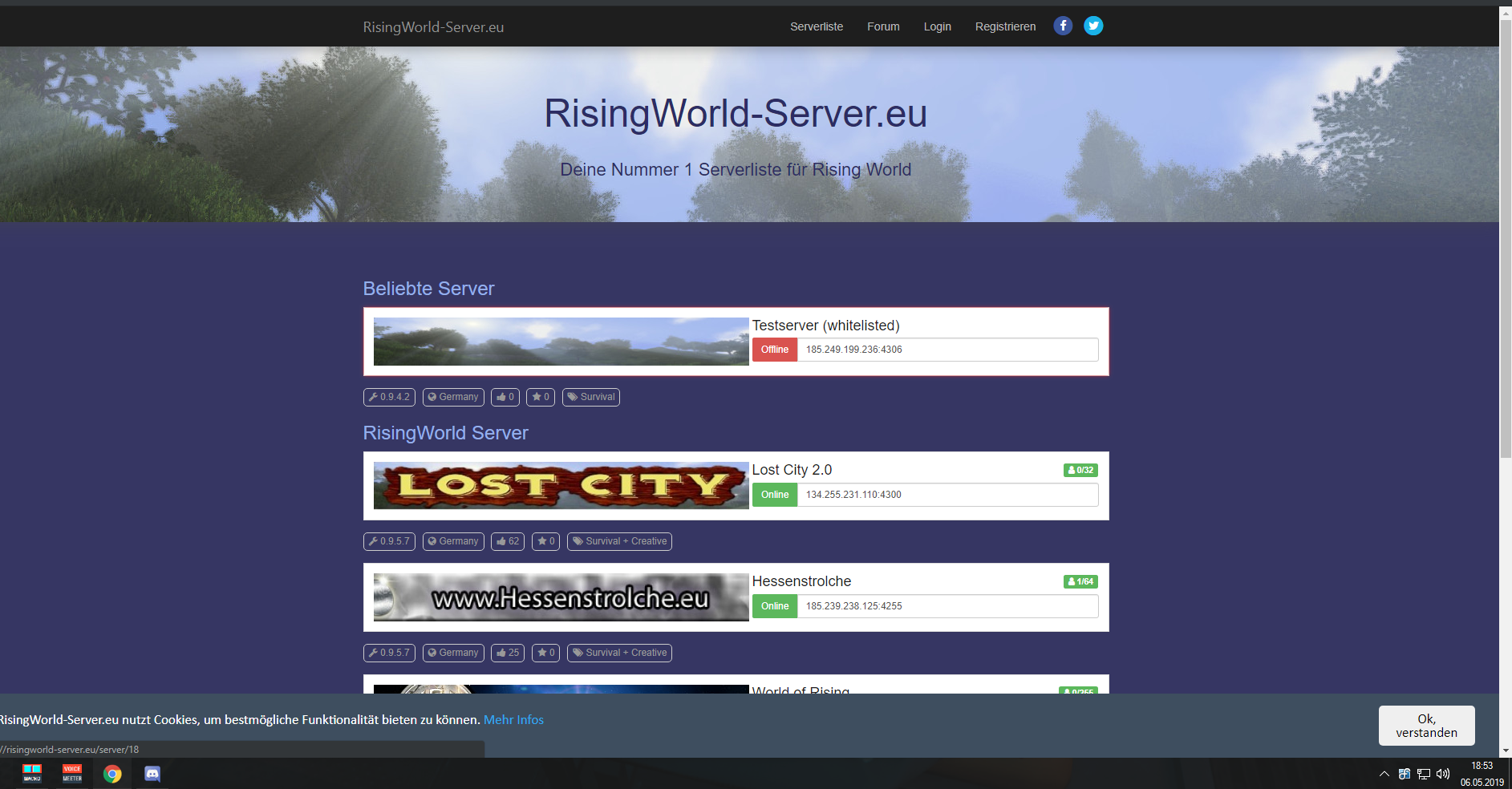Click the star favorites badge under Hessenstrolche
Viewport: 1512px width, 789px height.
[x=545, y=653]
